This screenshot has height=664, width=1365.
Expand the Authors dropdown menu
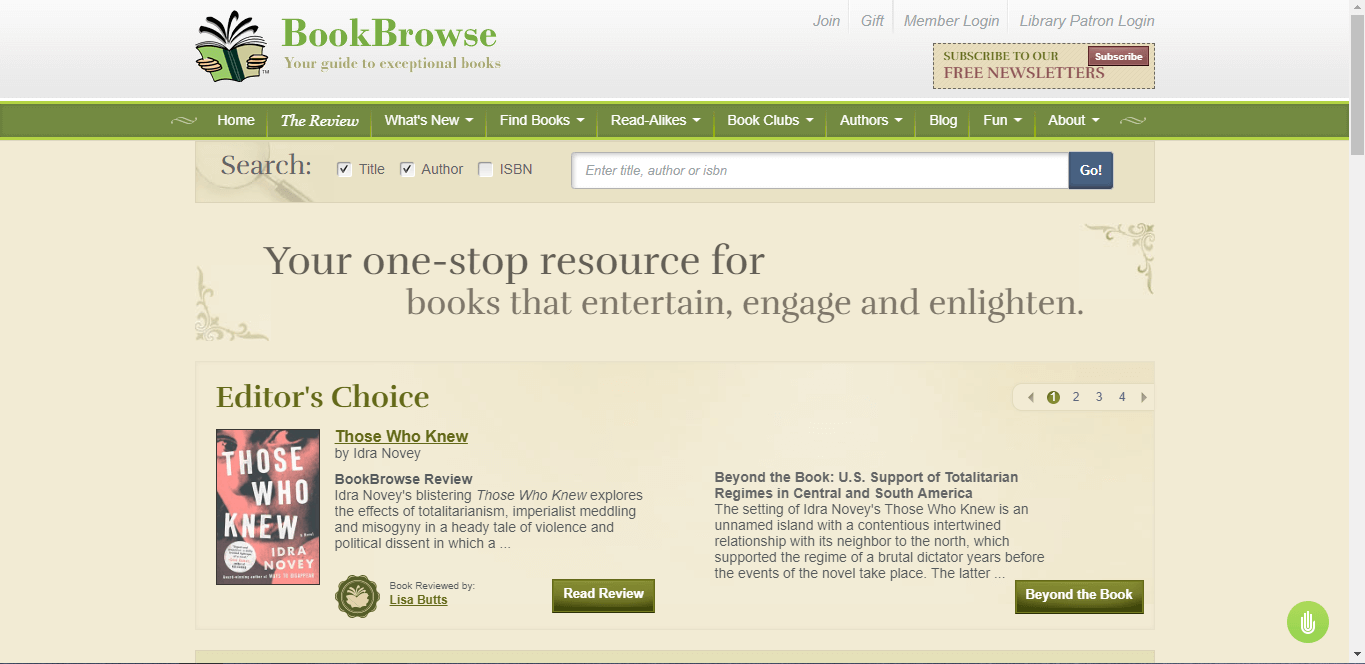click(x=871, y=120)
